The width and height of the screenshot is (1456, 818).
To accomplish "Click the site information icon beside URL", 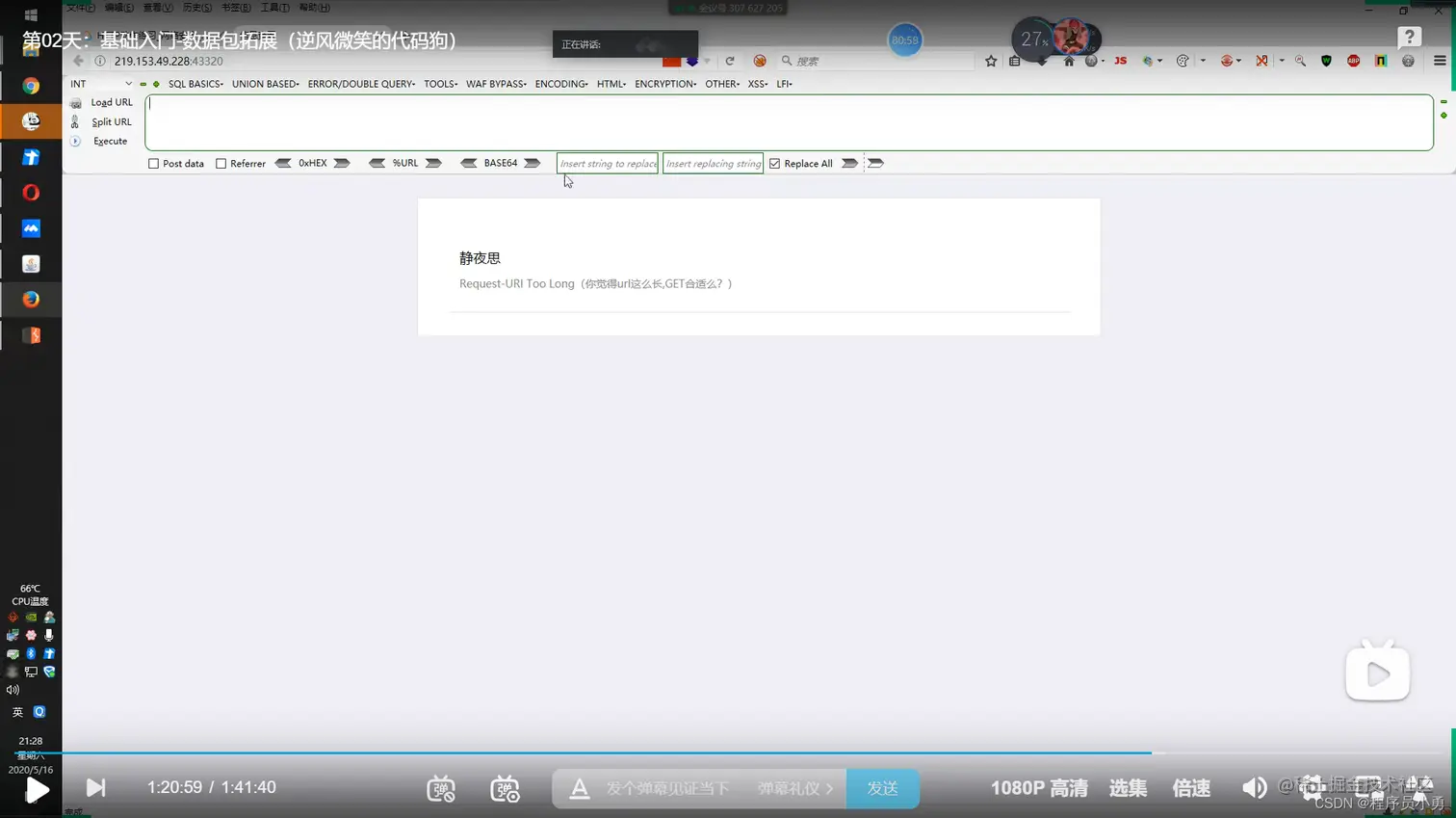I will (x=100, y=61).
